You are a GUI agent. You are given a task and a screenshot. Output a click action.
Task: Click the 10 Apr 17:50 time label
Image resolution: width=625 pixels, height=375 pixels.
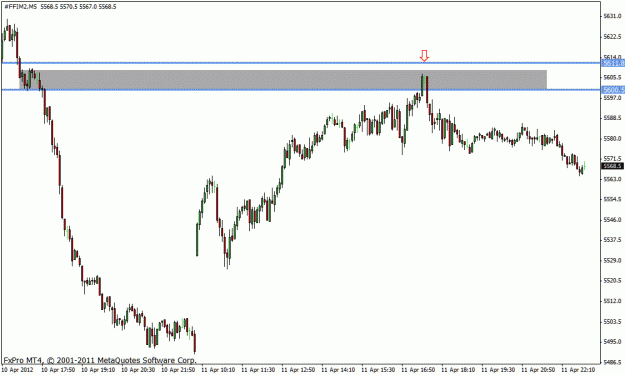(x=58, y=370)
